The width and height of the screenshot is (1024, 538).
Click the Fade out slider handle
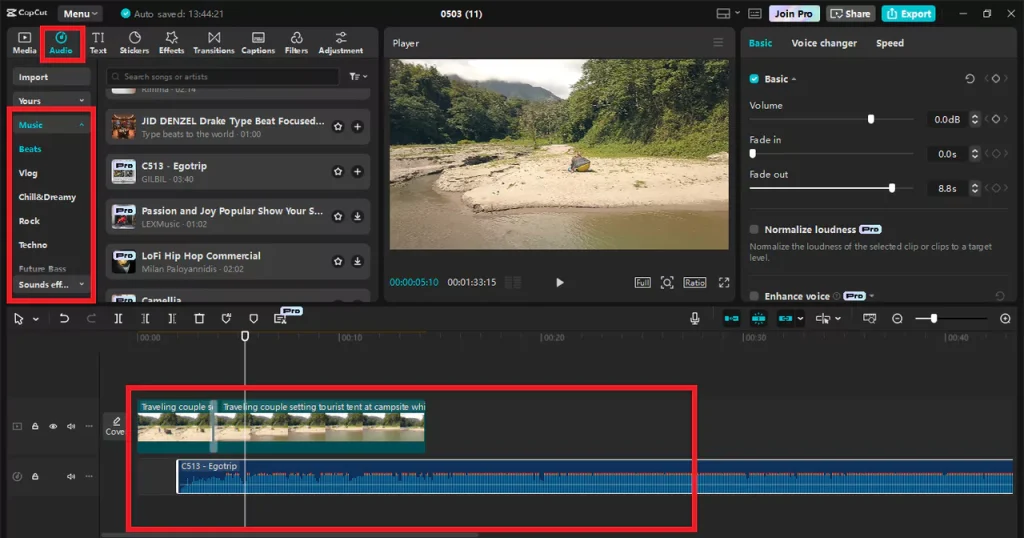click(x=892, y=188)
